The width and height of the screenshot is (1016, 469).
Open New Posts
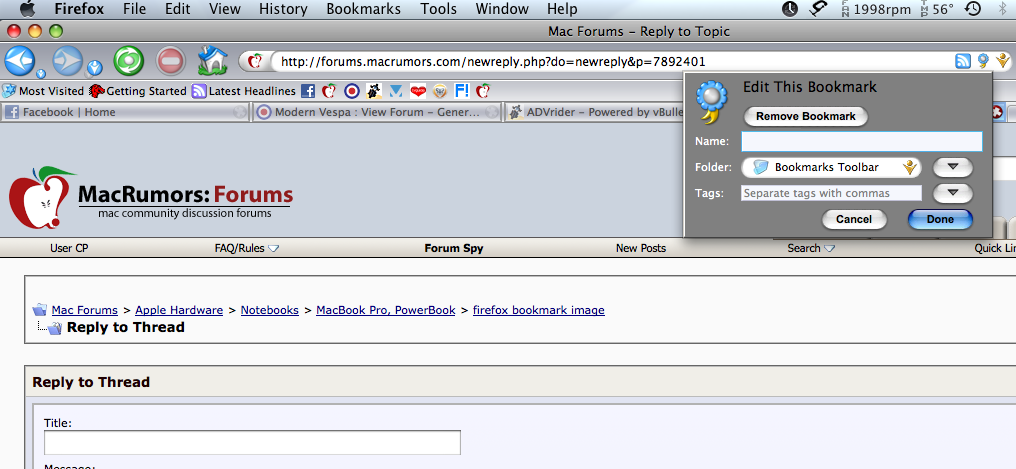click(641, 248)
